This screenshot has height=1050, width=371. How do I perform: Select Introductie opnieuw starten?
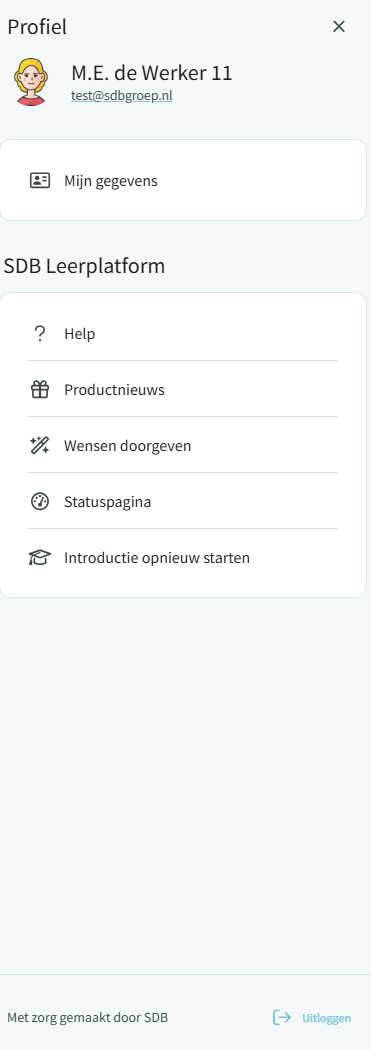tap(183, 557)
